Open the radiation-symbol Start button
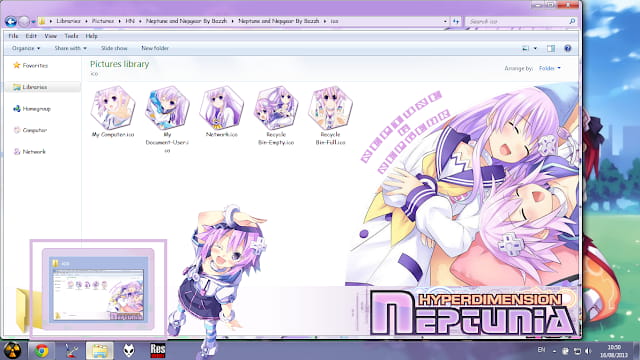Screen dimensions: 640x360 coord(13,351)
